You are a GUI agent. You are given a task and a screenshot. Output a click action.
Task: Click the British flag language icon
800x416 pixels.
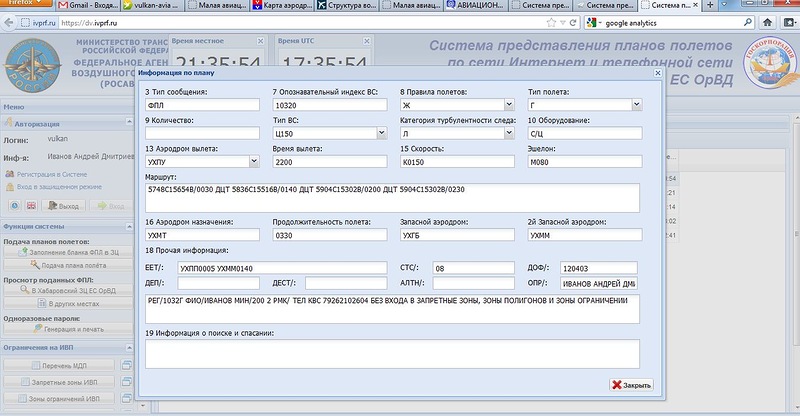pyautogui.click(x=31, y=206)
